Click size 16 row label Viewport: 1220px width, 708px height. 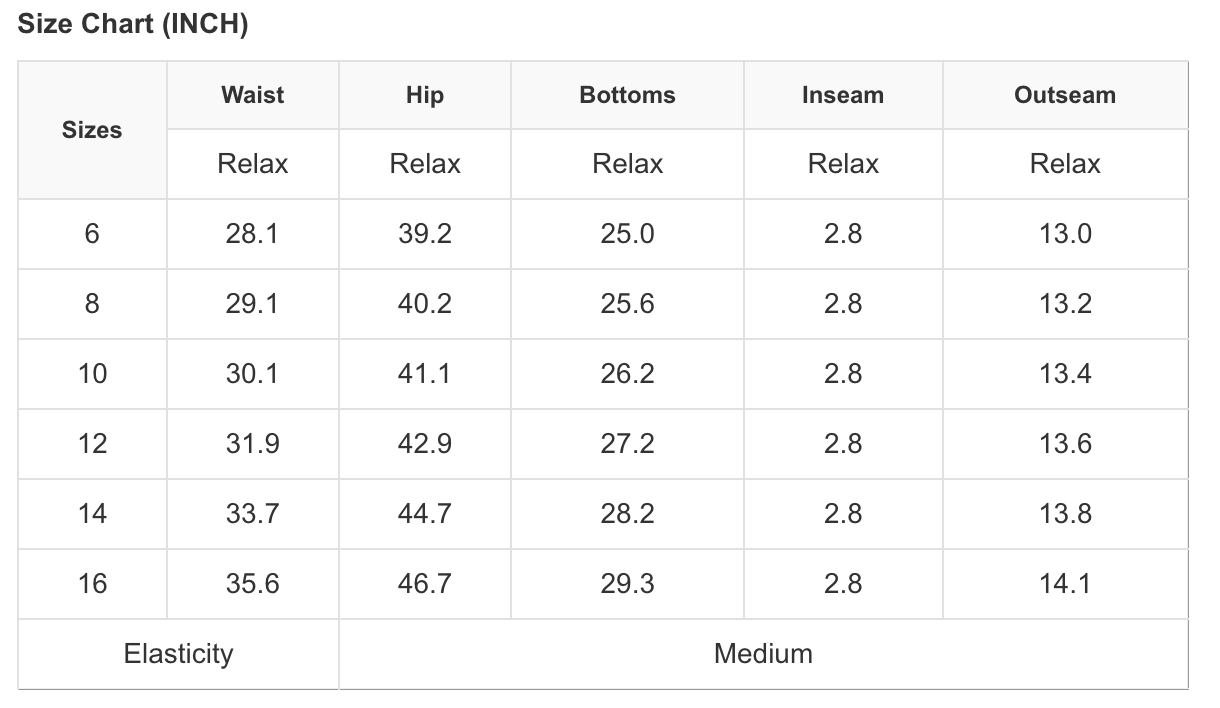(92, 584)
